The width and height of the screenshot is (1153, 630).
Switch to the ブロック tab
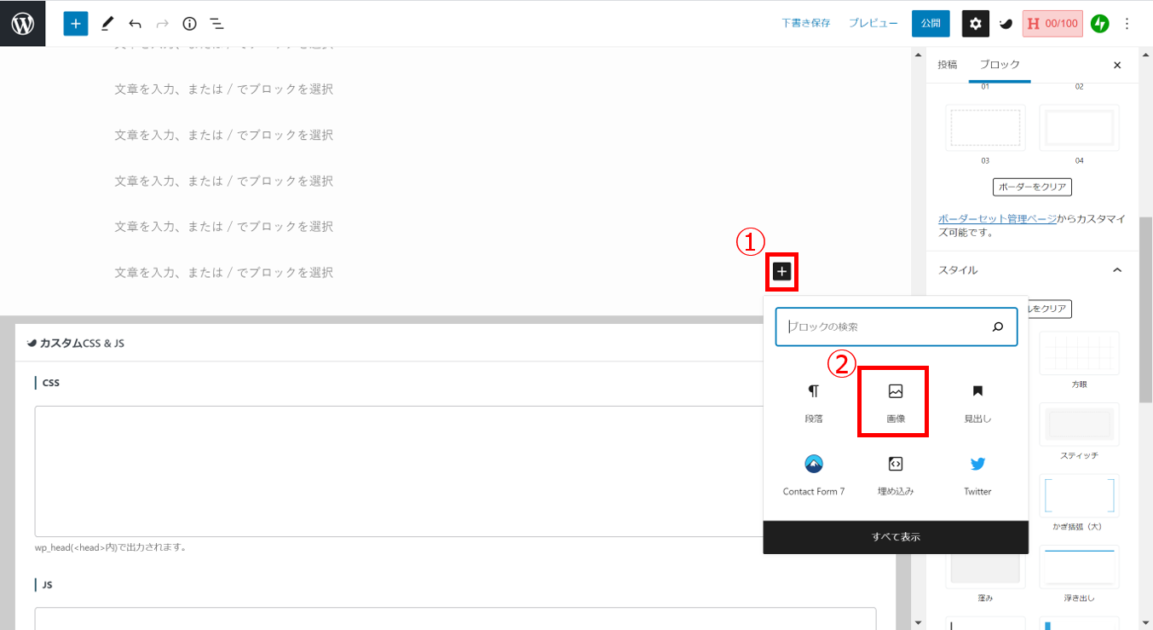pyautogui.click(x=999, y=65)
